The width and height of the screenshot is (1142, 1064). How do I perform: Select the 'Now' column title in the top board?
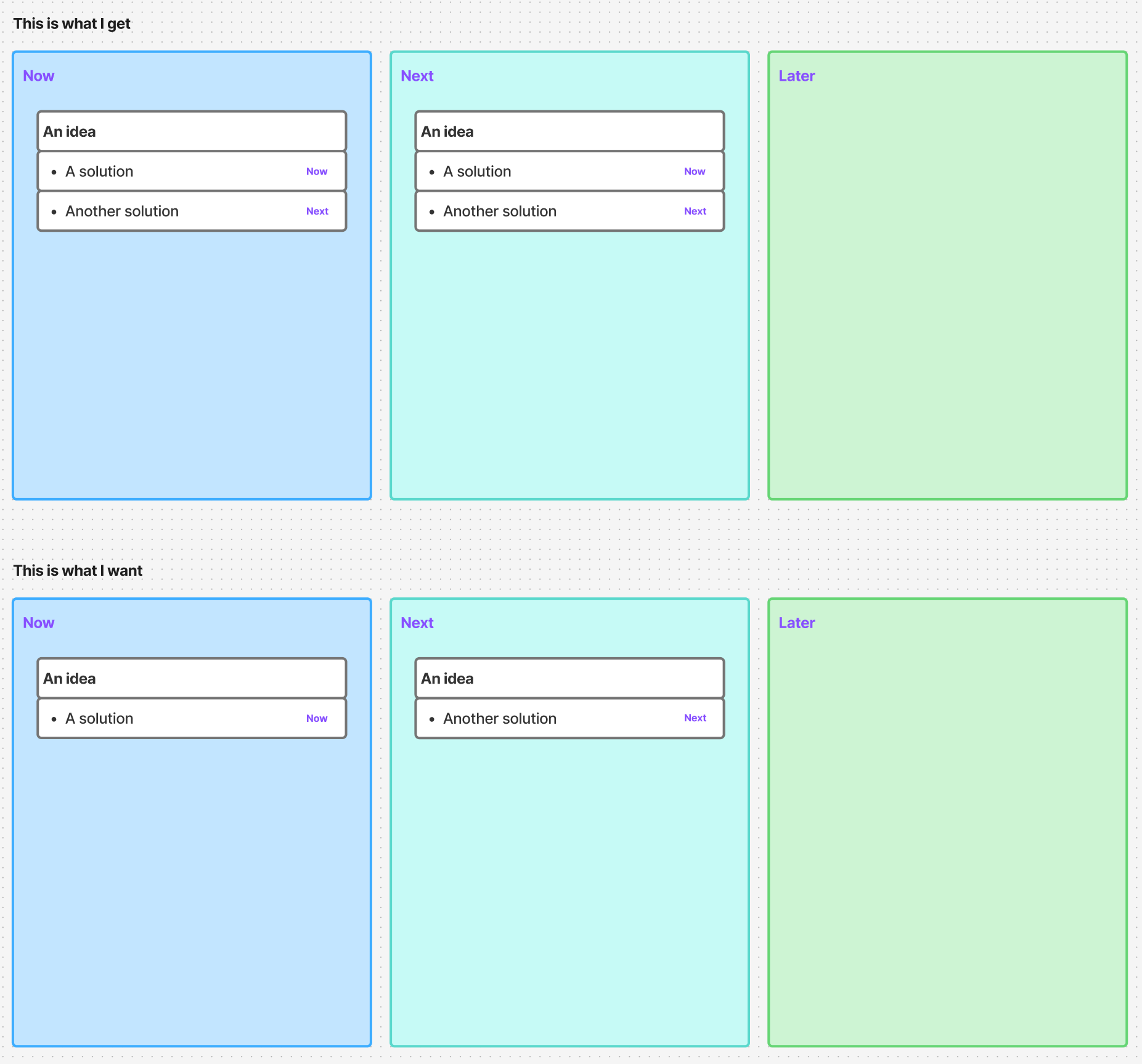click(x=39, y=76)
